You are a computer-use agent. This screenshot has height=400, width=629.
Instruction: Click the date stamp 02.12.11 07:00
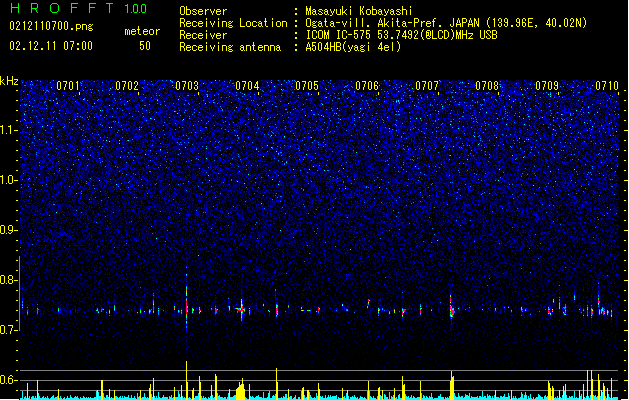[x=51, y=46]
